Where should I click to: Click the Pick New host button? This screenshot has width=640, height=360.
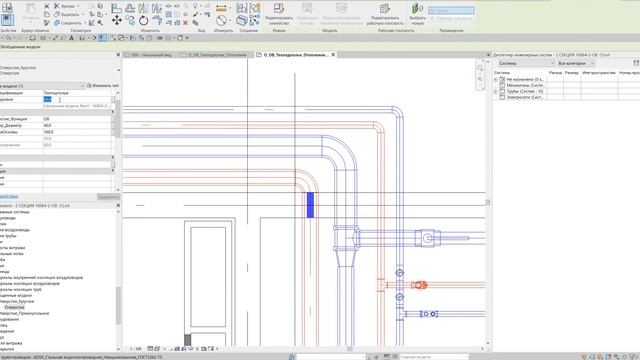pos(417,14)
